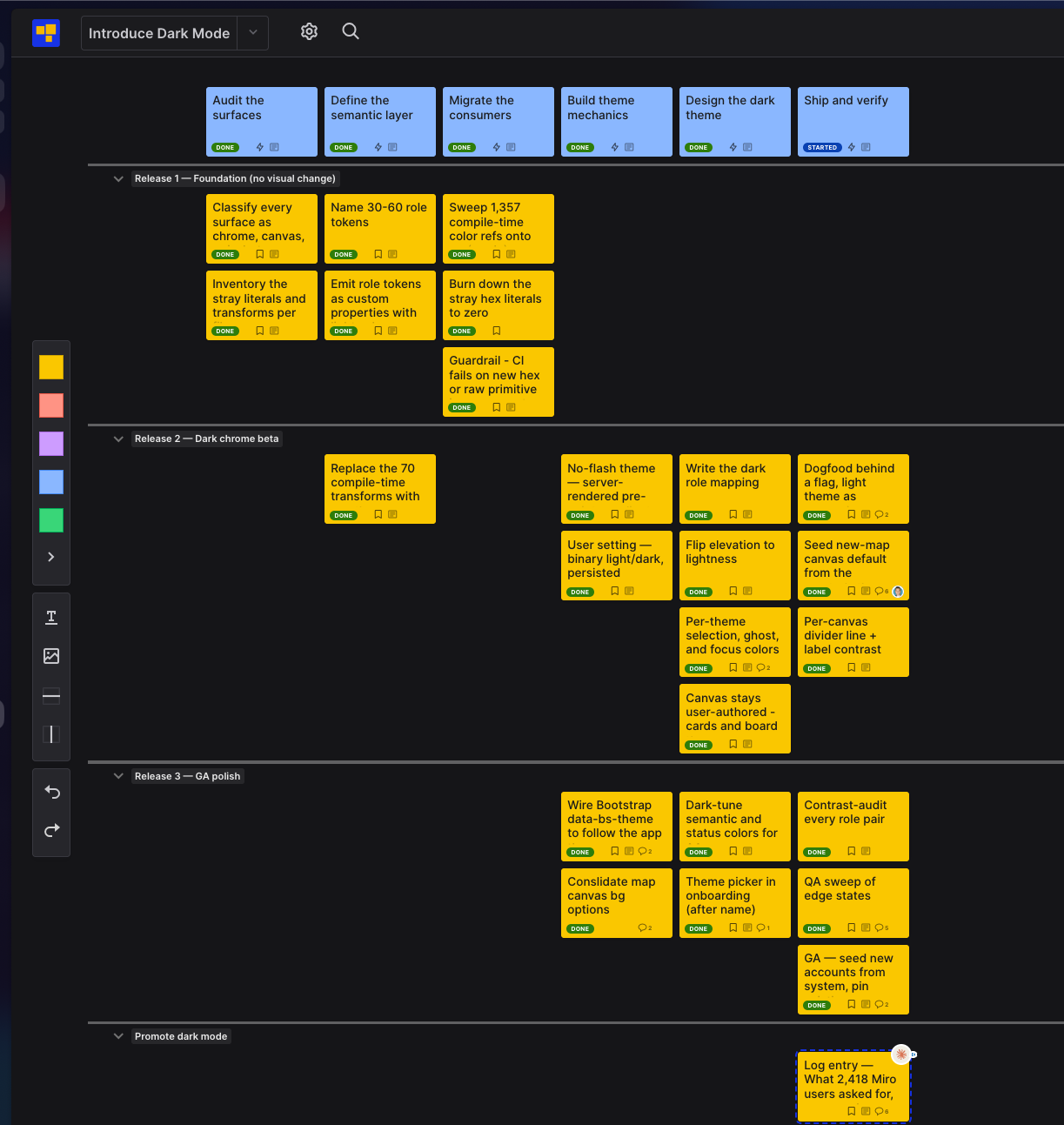Open board name dropdown arrow

[x=253, y=33]
